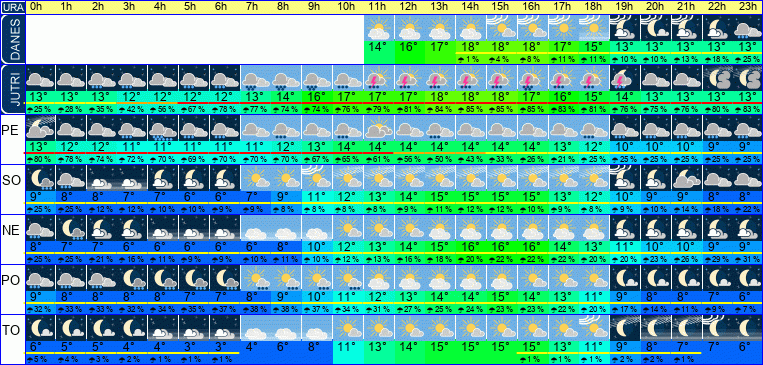Image resolution: width=763 pixels, height=365 pixels.
Task: Select the JUTRI 0h night rain cloud icon
Action: click(40, 78)
